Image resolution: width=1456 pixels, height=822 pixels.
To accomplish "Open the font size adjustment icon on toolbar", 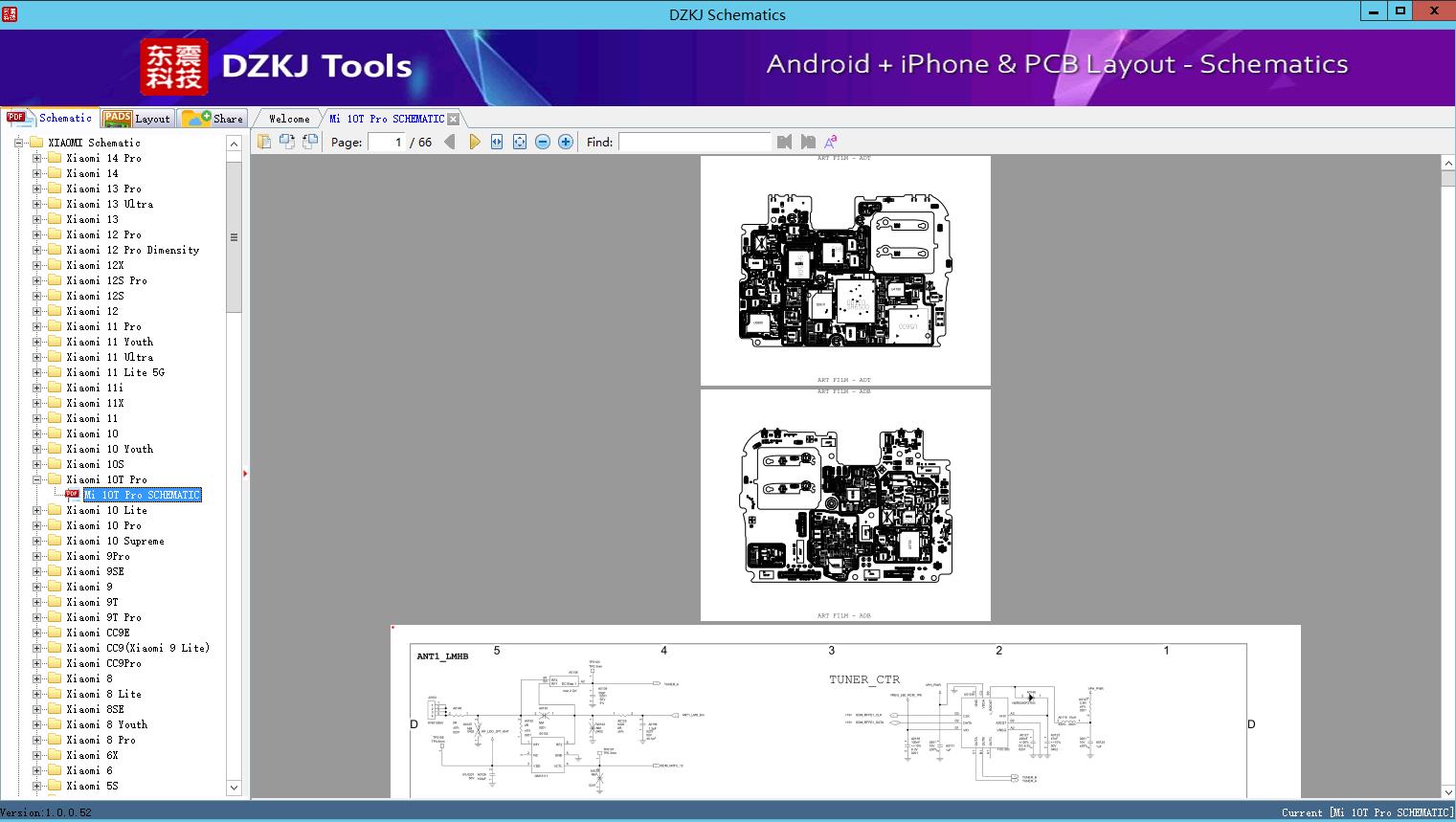I will coord(831,141).
